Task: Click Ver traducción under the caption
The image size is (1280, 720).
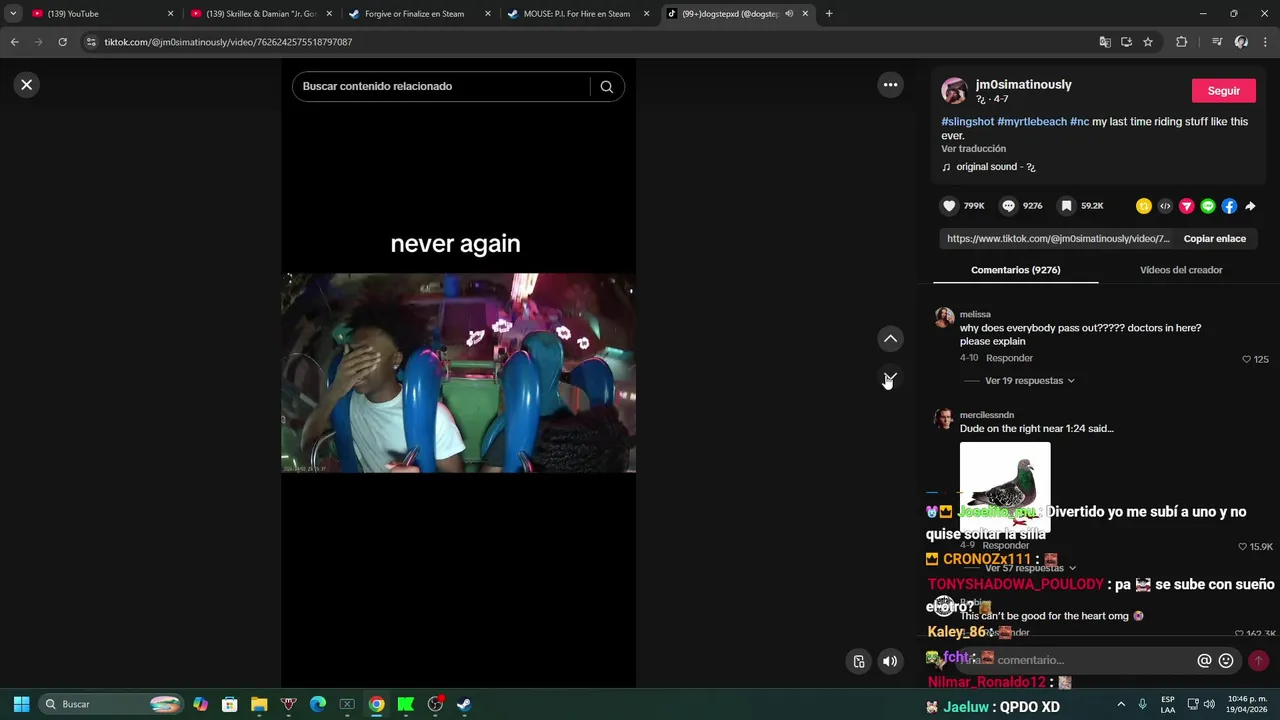Action: (973, 149)
